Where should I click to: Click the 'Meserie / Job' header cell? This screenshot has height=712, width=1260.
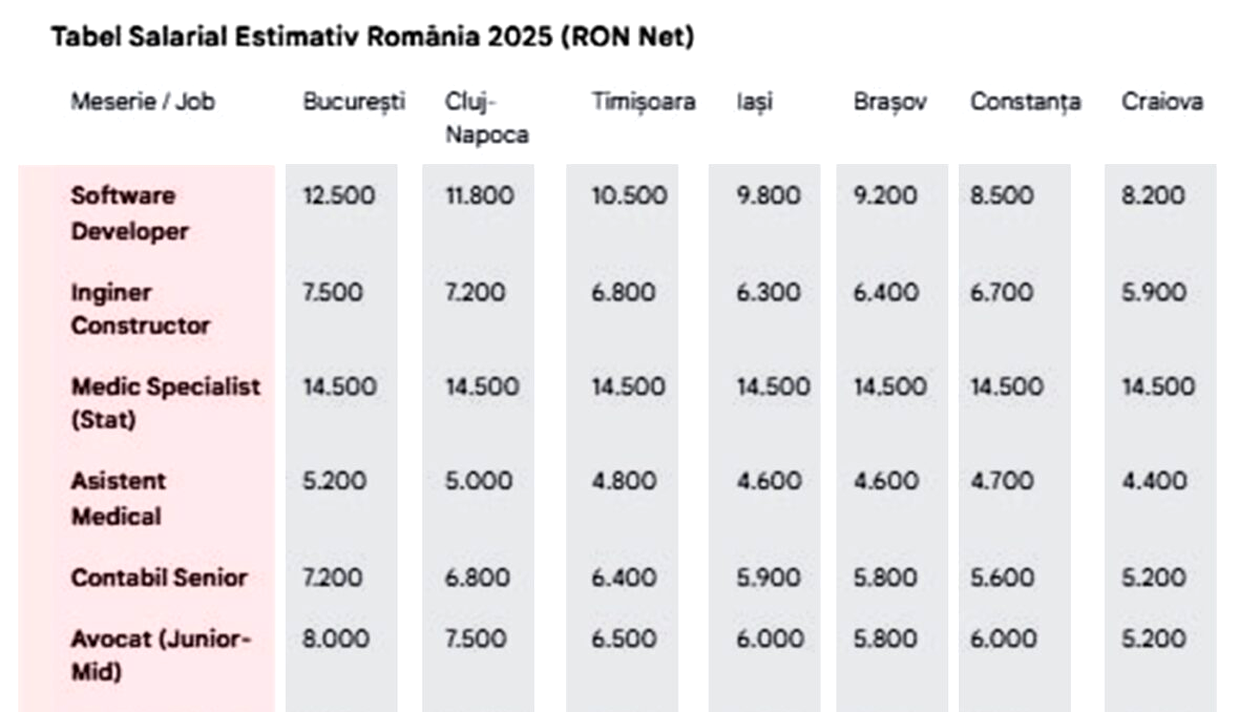coord(142,102)
